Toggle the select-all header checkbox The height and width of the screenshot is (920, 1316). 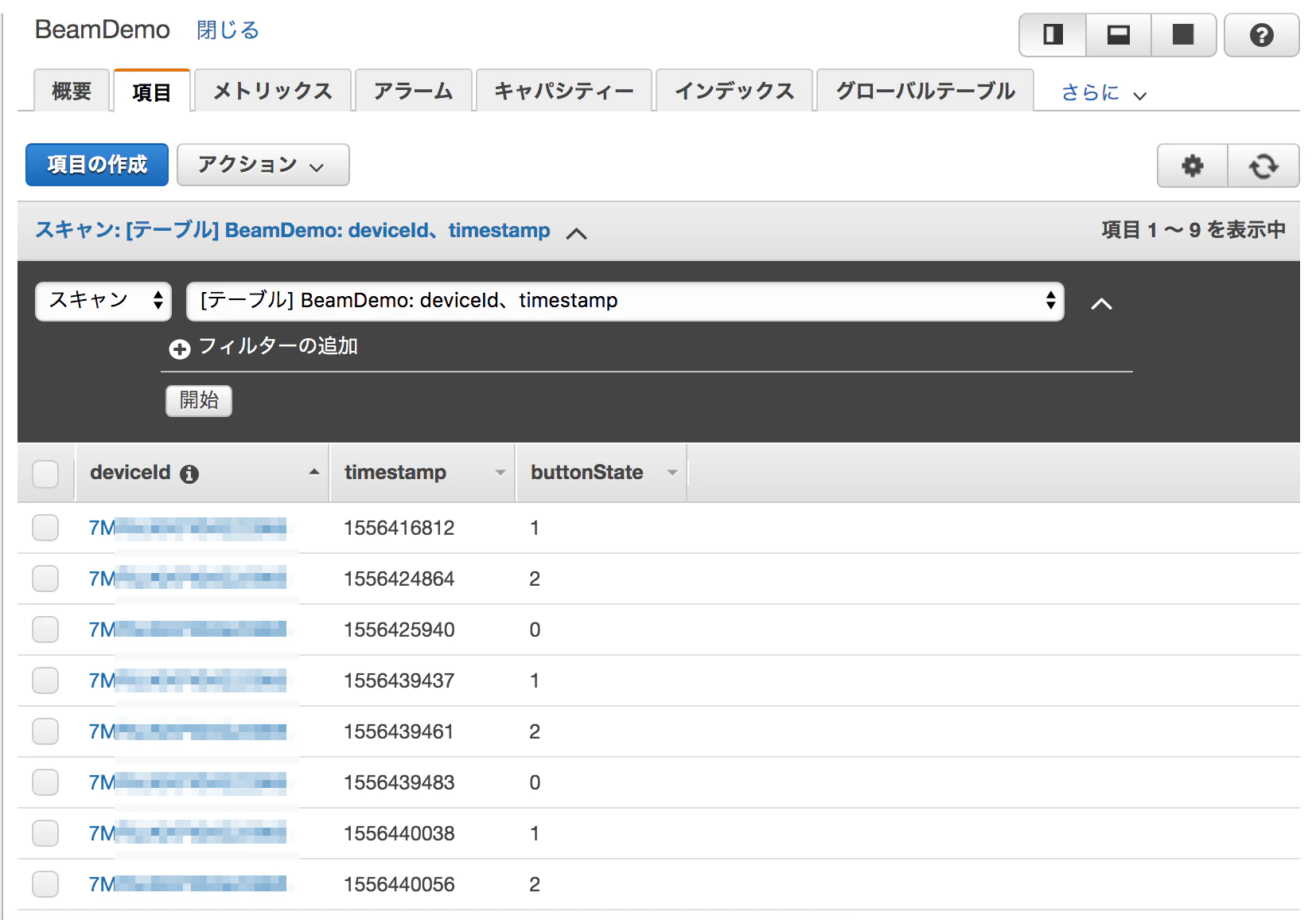[45, 474]
